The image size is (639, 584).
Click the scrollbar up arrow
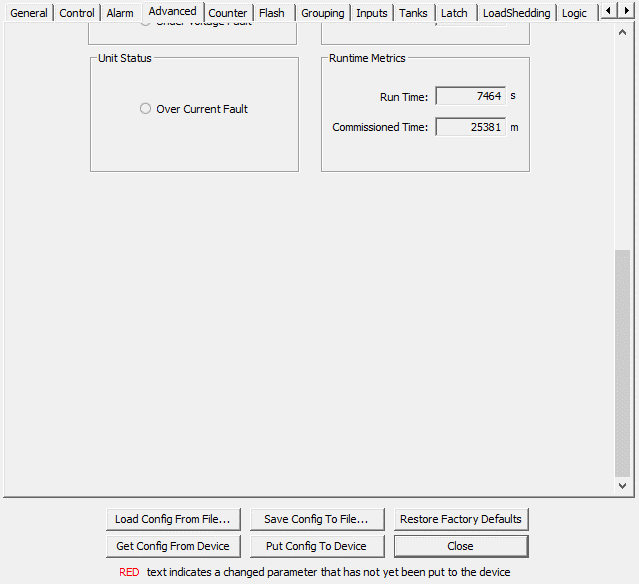point(623,33)
